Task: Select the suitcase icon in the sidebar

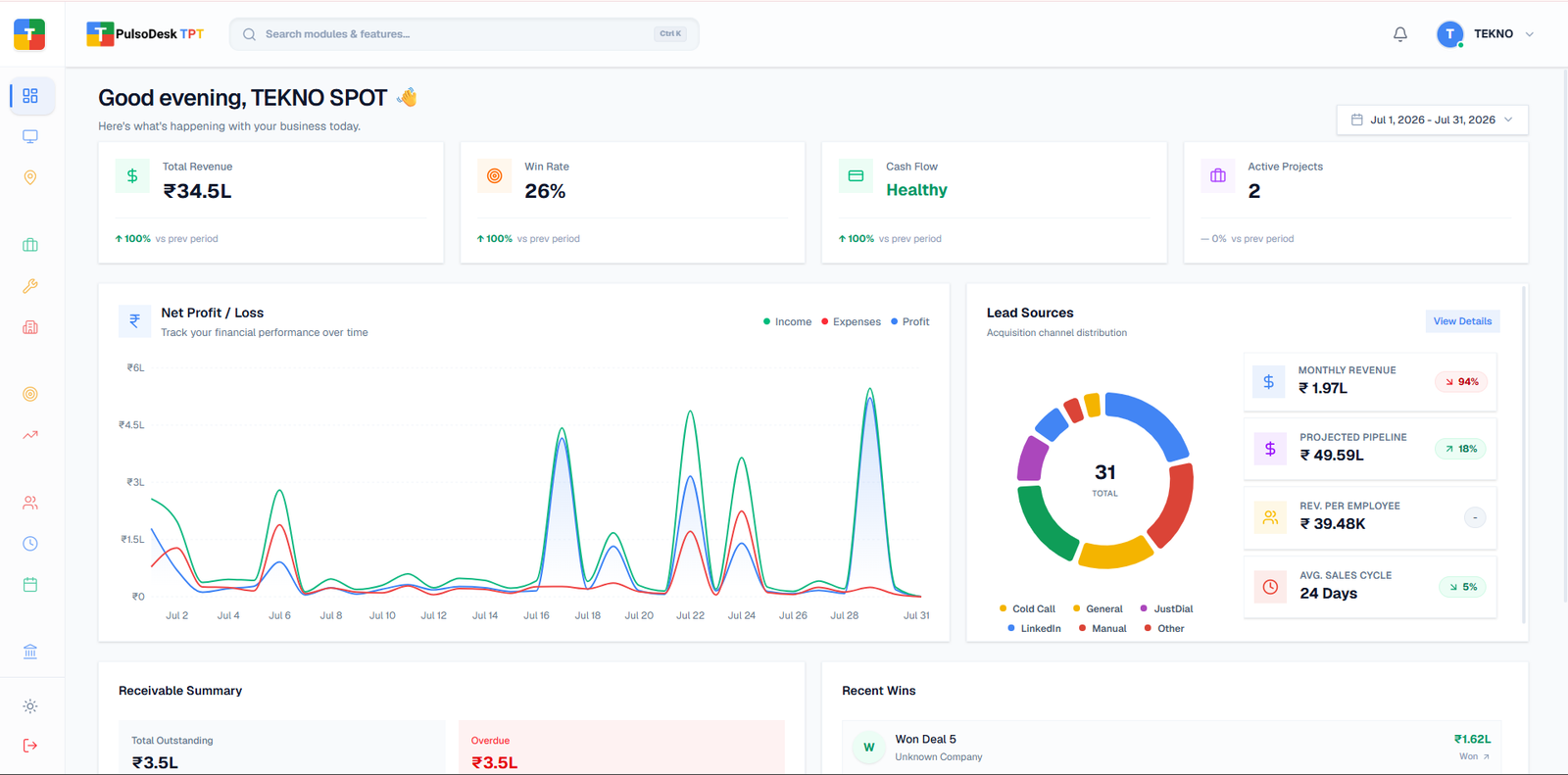Action: pos(30,245)
